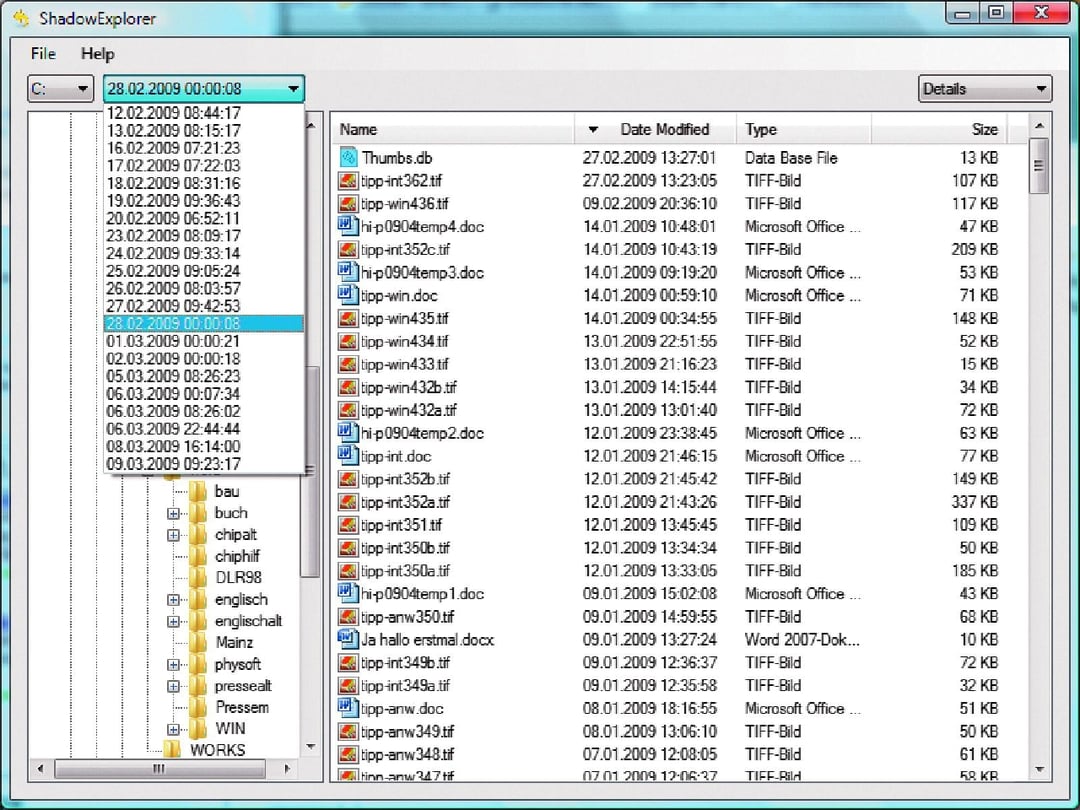Click the Word icon of hi-p0904temp4.doc
The image size is (1080, 810).
pyautogui.click(x=348, y=227)
